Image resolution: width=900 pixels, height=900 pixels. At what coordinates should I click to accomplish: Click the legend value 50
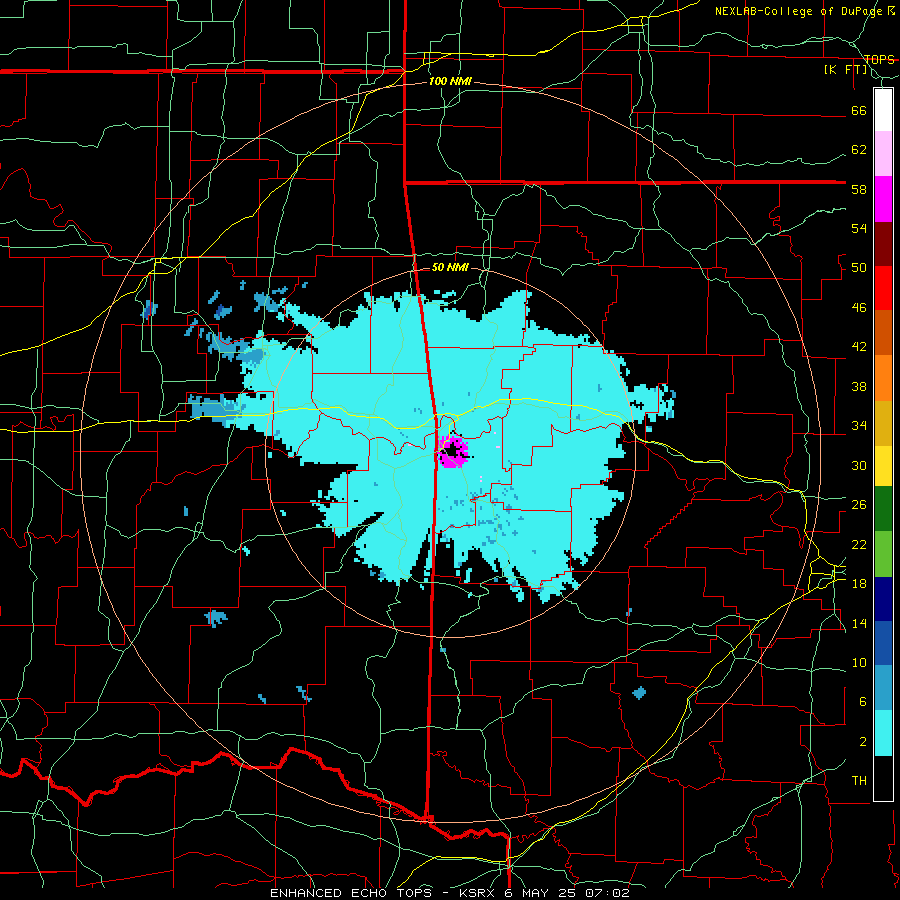click(x=859, y=268)
